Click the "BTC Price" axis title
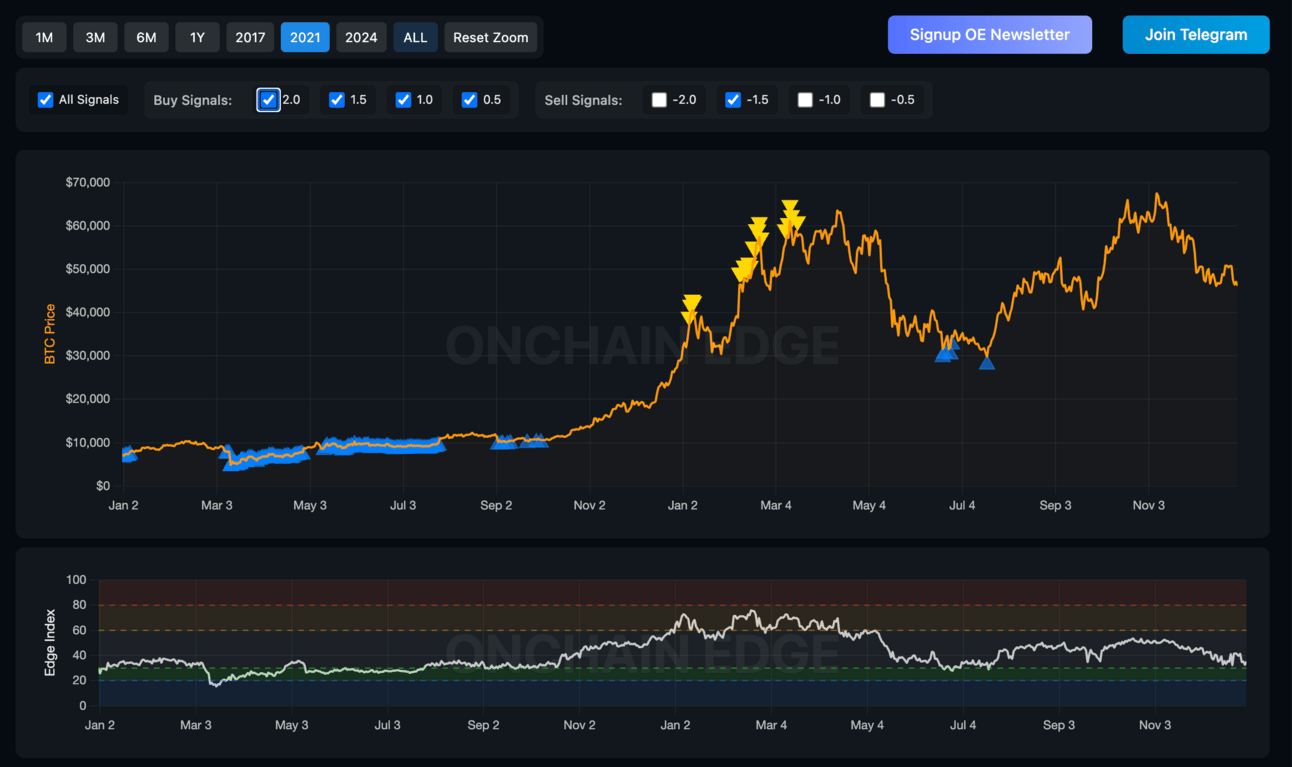 pyautogui.click(x=50, y=334)
